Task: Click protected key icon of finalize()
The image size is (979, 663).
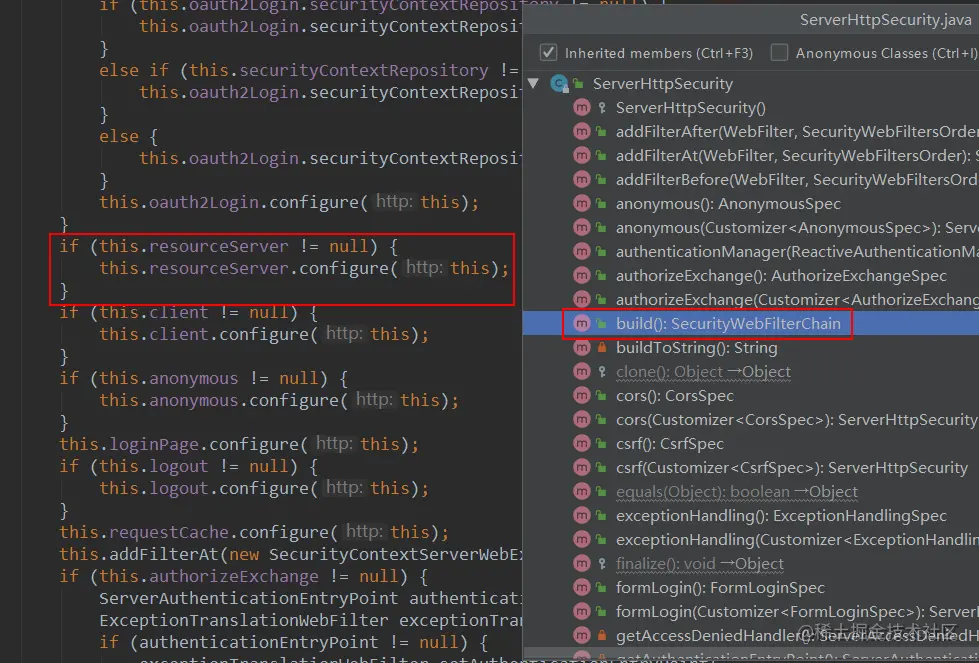Action: (x=601, y=564)
